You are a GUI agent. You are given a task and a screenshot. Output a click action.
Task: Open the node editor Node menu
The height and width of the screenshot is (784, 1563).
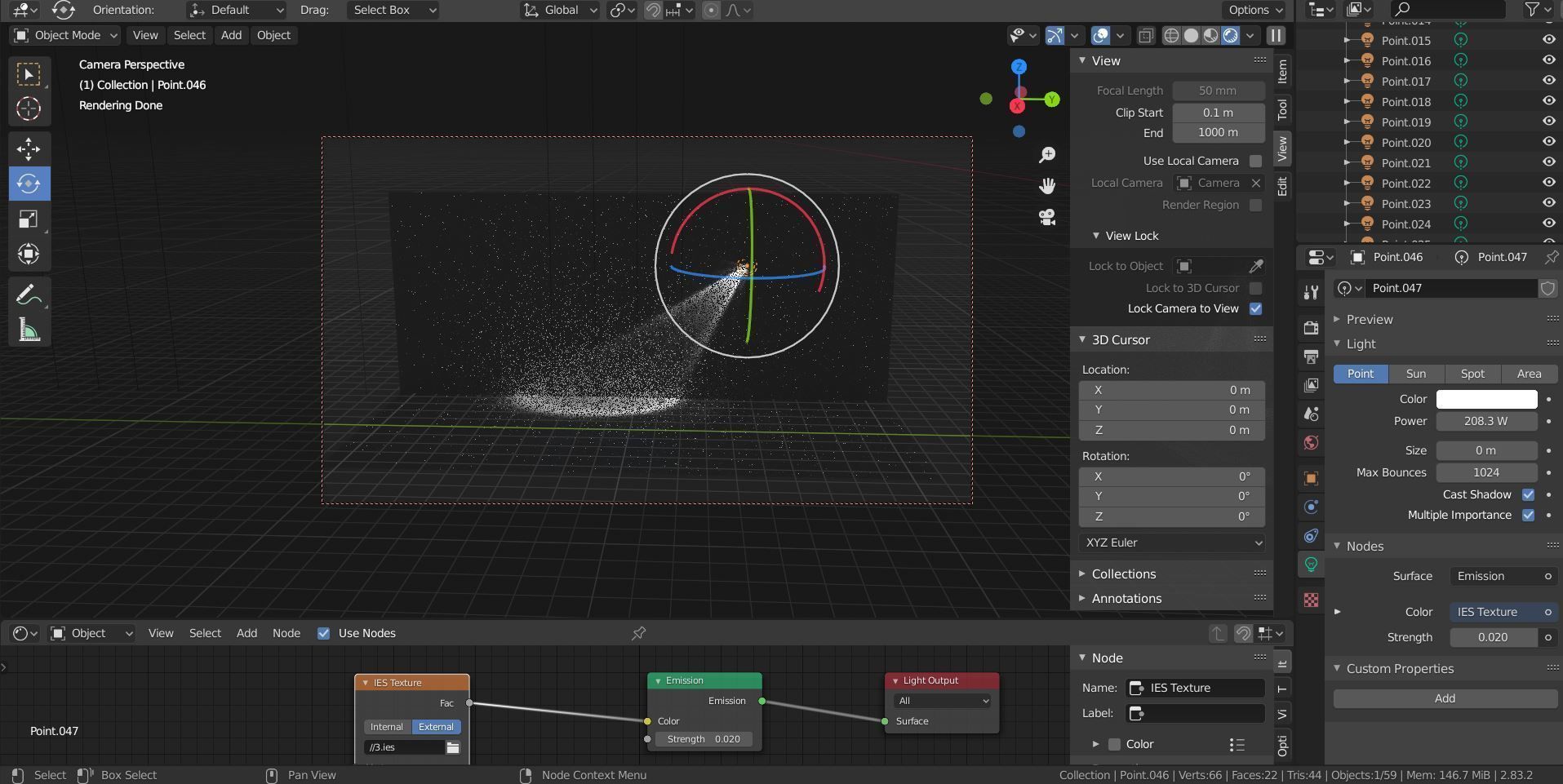pyautogui.click(x=286, y=633)
